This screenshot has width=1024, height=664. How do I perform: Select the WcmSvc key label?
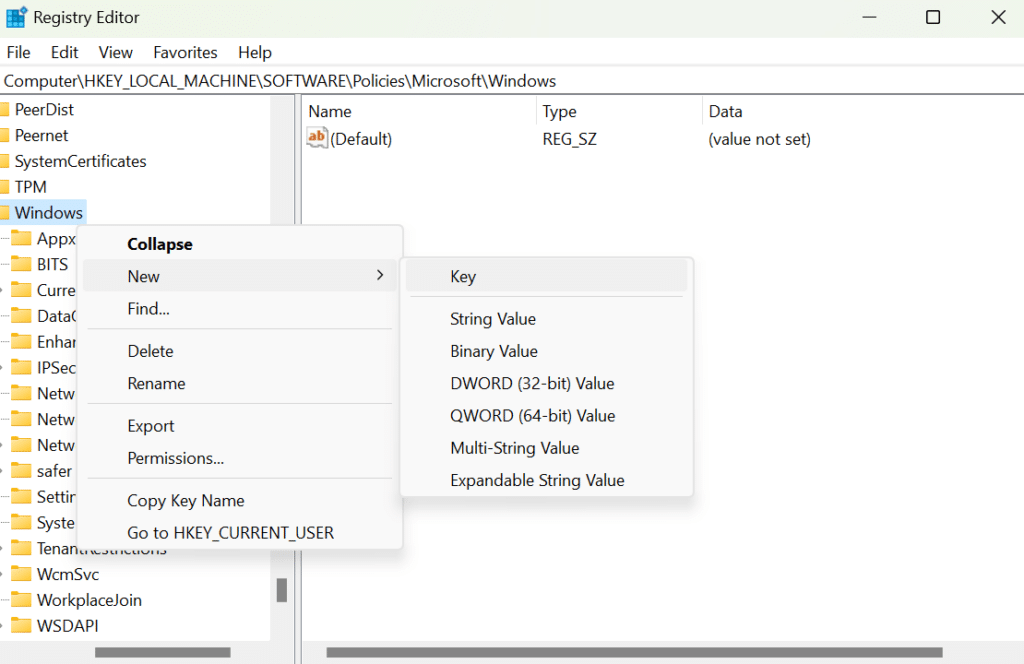[x=68, y=574]
